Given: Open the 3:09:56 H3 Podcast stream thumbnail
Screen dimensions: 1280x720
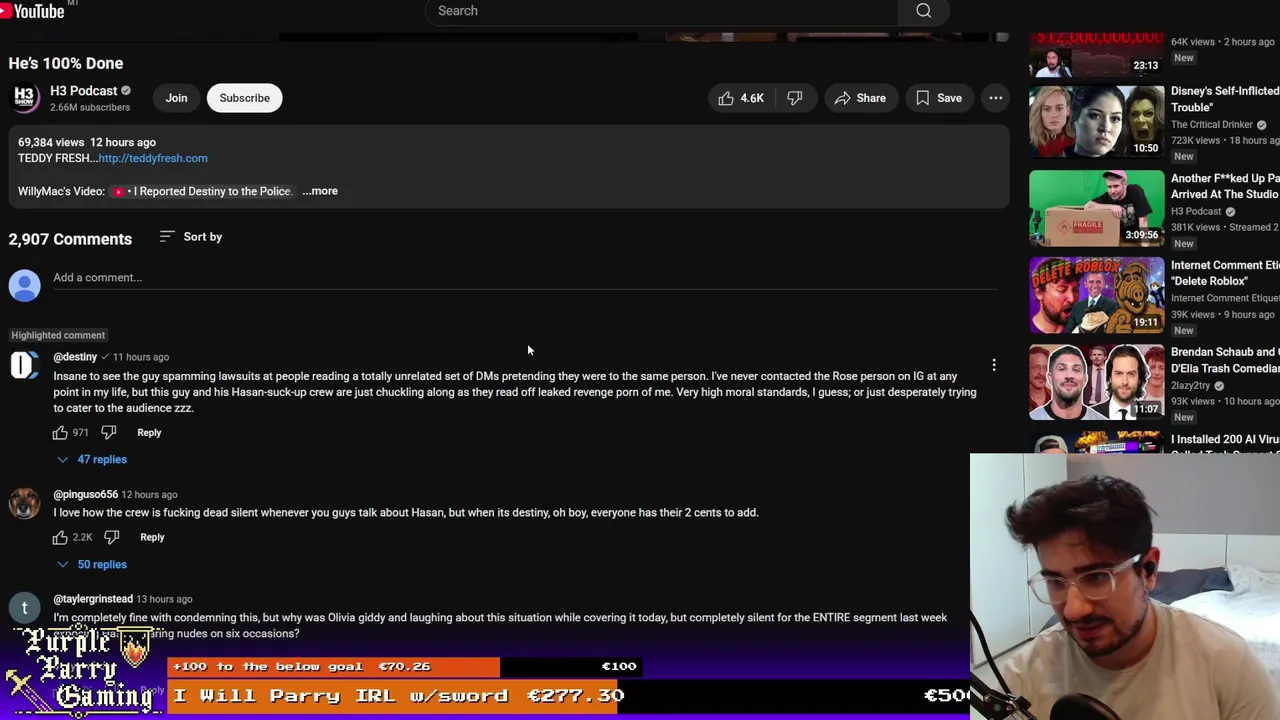Looking at the screenshot, I should 1097,208.
